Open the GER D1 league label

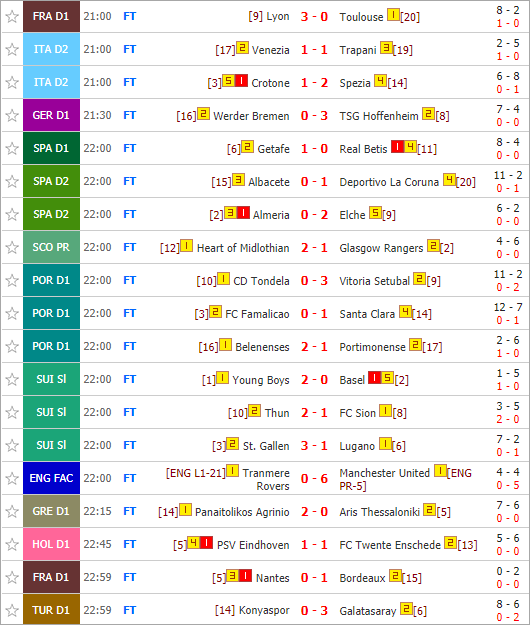pos(51,116)
